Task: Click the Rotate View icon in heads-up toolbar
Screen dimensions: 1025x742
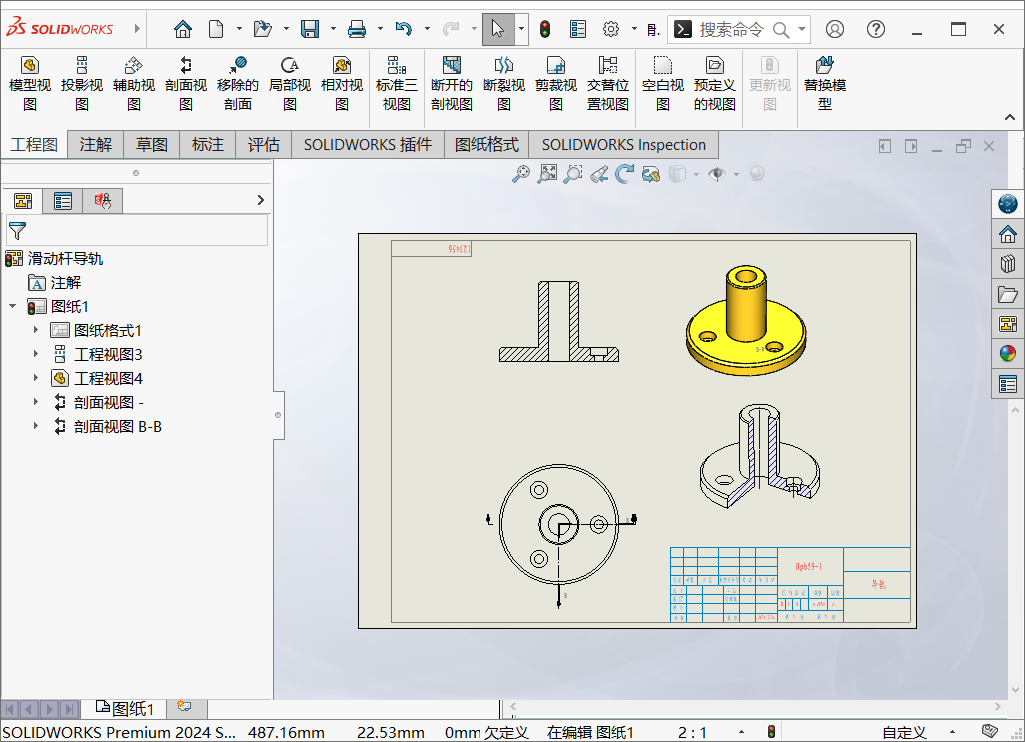Action: pos(625,172)
